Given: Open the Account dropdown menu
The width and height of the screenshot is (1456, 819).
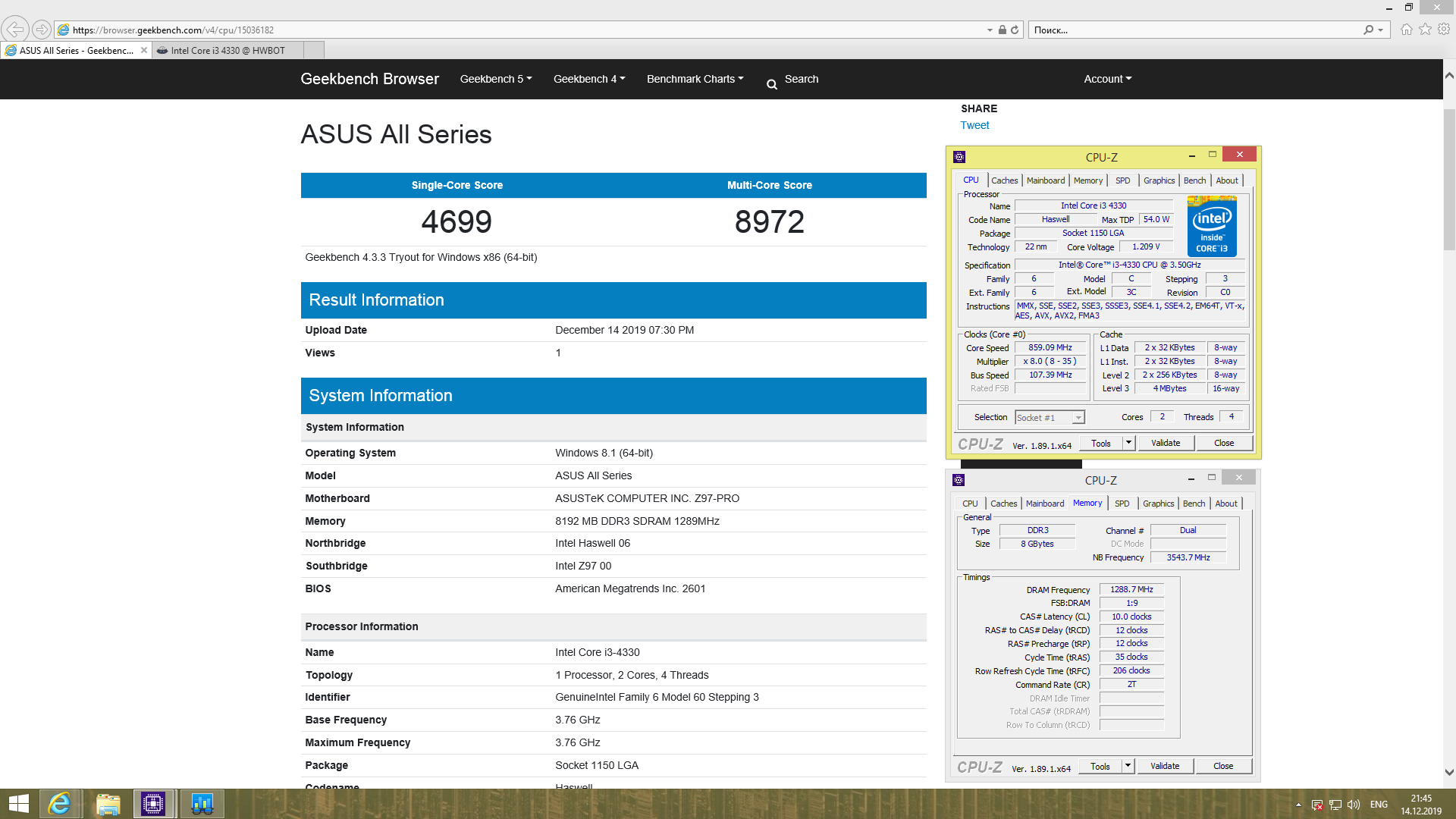Looking at the screenshot, I should point(1108,79).
